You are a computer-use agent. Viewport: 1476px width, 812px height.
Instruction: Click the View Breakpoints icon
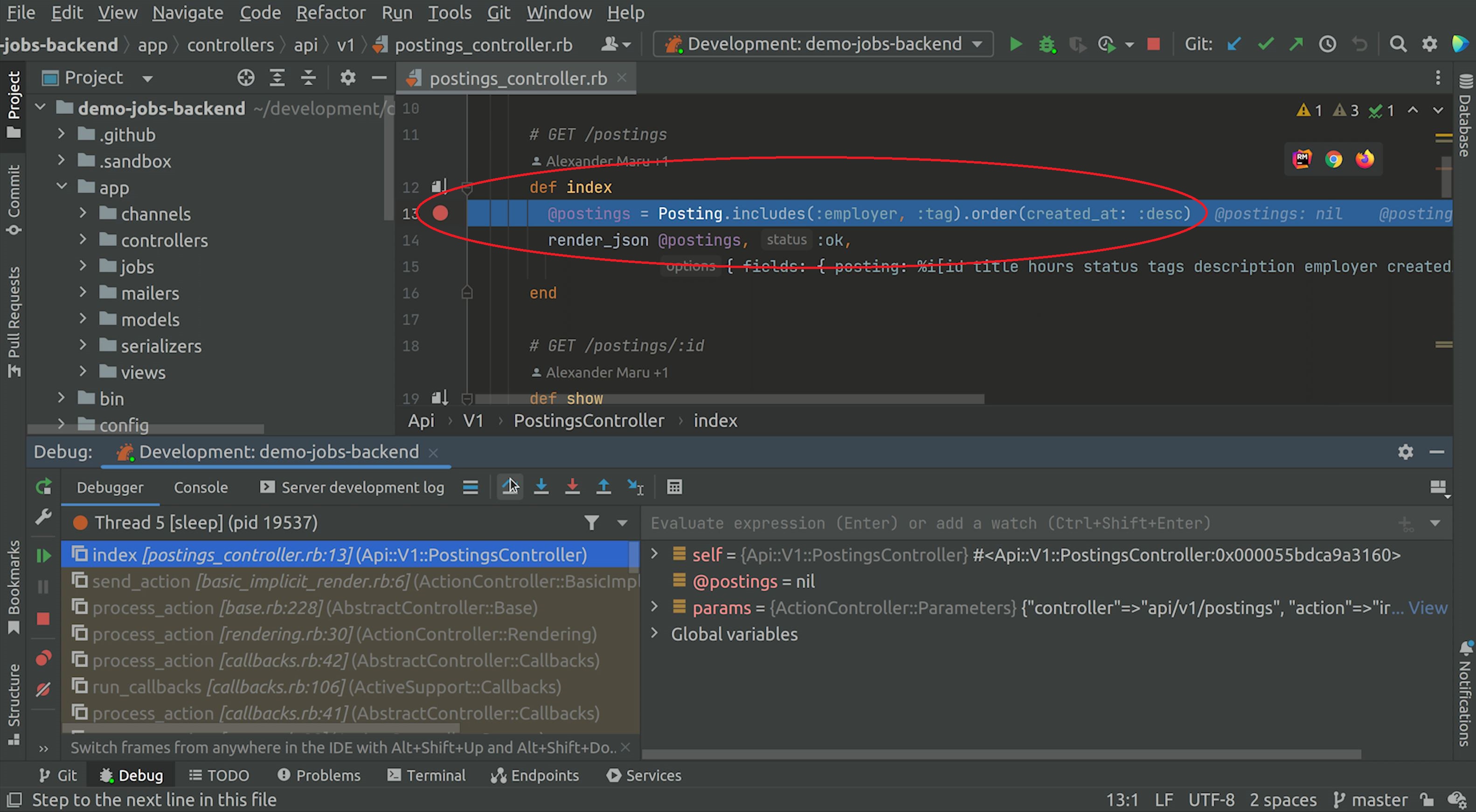point(43,658)
